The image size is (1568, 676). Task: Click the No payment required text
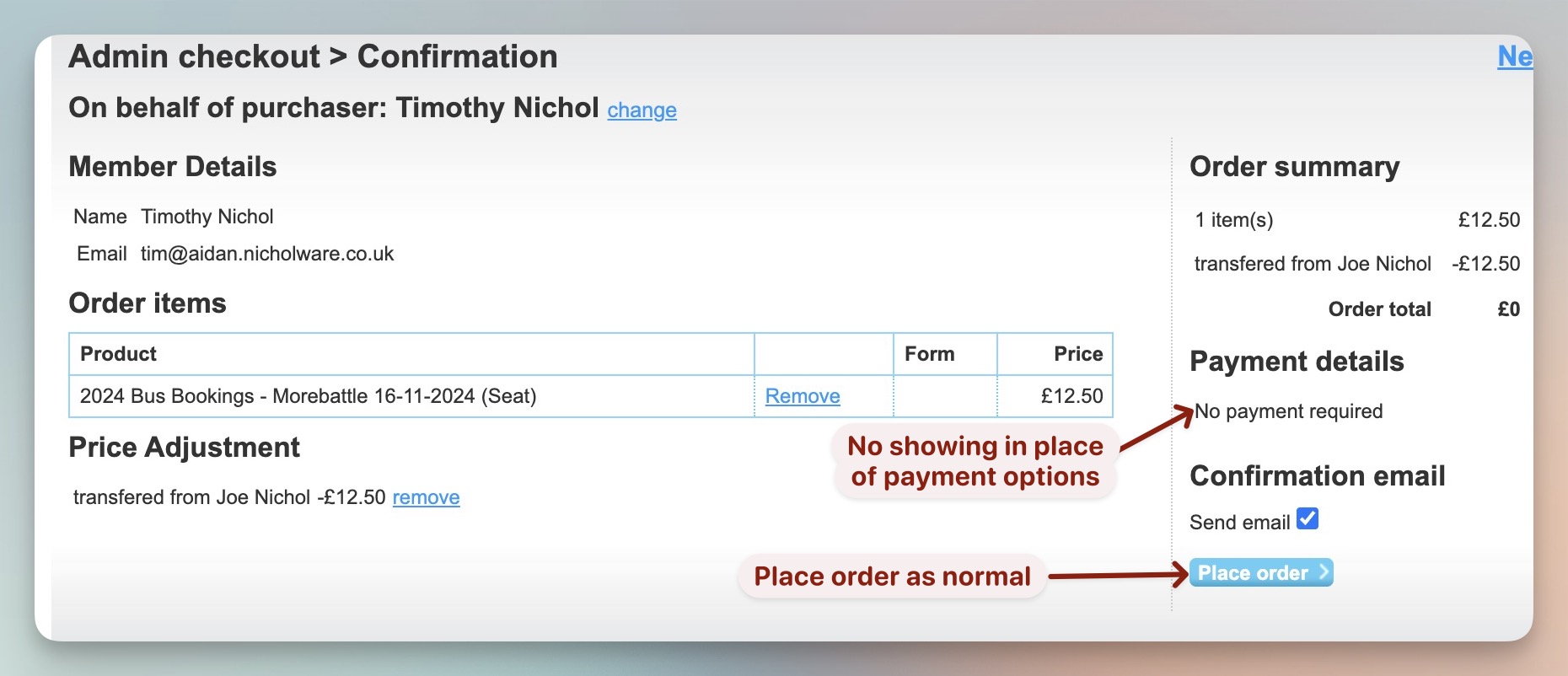point(1288,411)
